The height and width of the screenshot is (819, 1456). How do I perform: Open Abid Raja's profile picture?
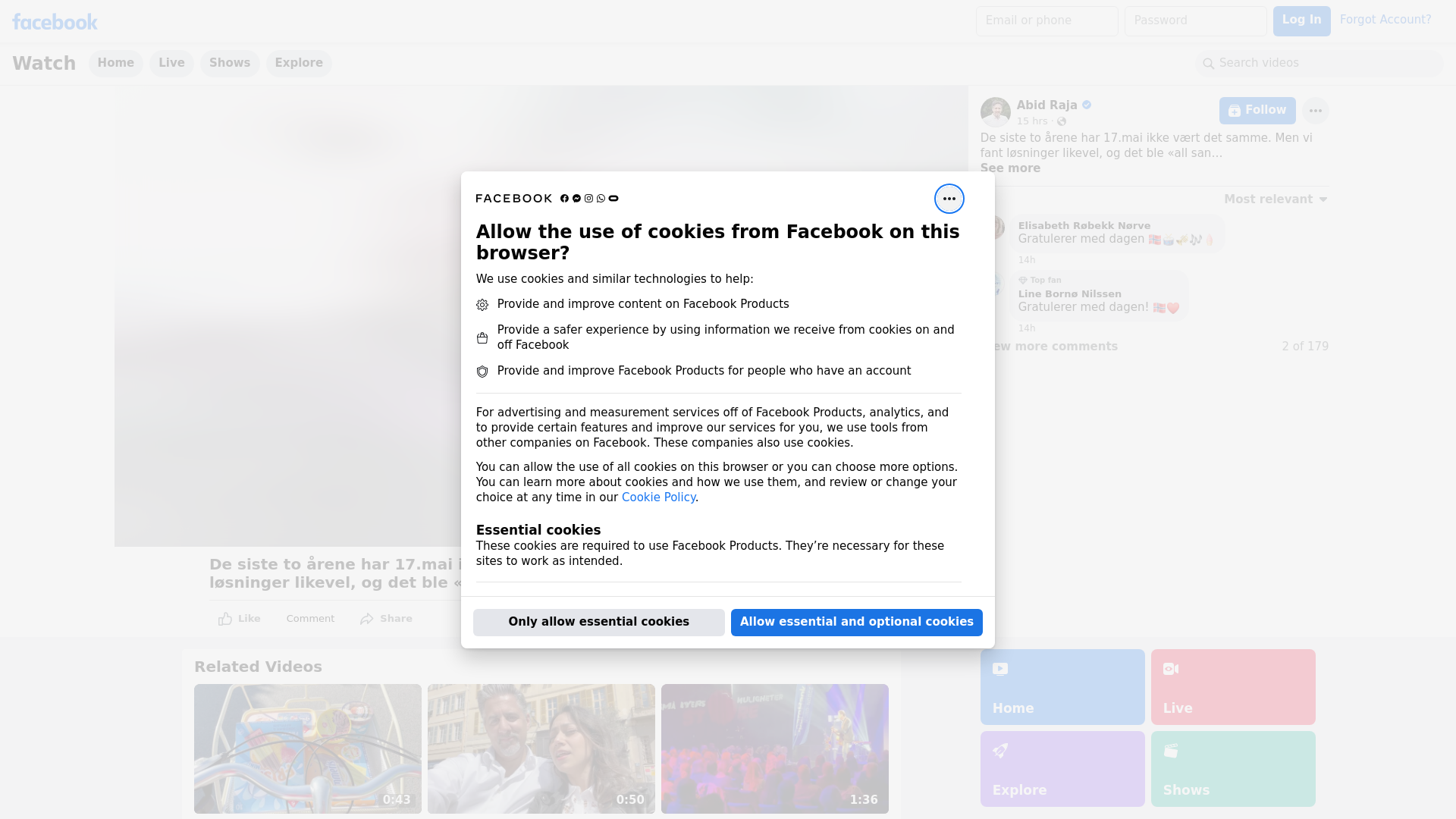[x=995, y=112]
